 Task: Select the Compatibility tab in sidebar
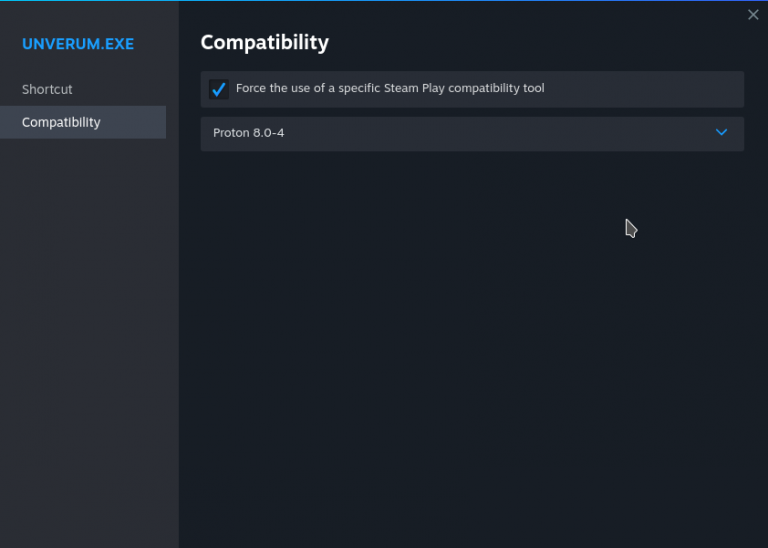61,122
